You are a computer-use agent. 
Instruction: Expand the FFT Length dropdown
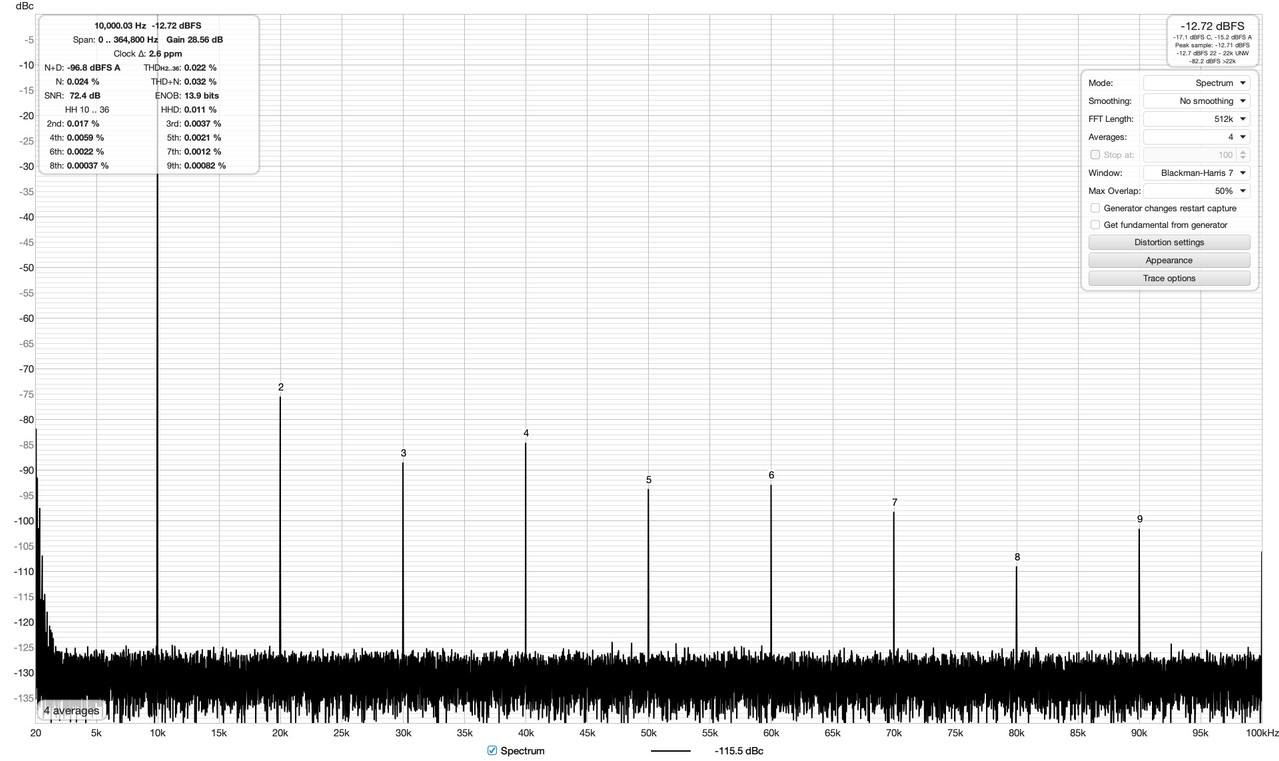[x=1197, y=119]
